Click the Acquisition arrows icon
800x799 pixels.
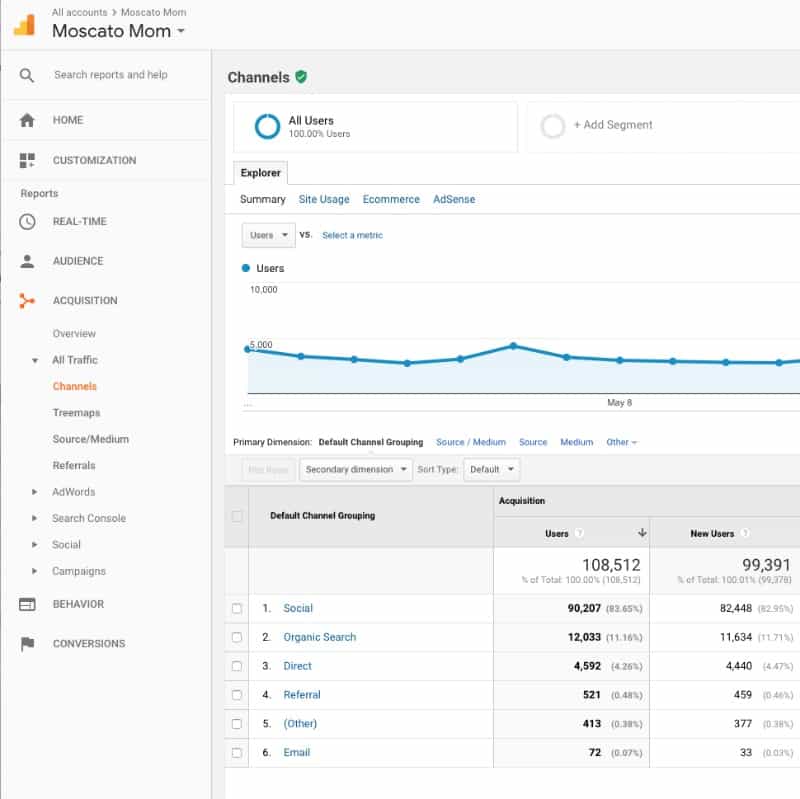[27, 301]
